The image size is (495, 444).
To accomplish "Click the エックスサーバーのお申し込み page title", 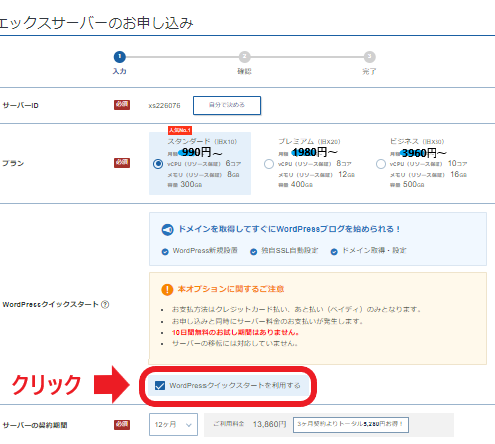I will point(97,23).
